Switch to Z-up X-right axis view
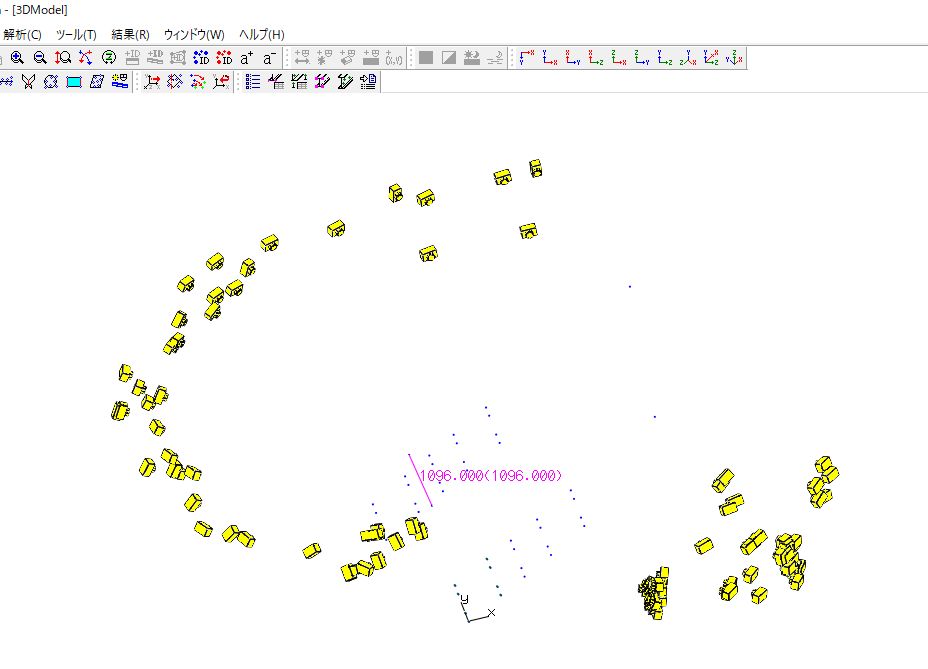The height and width of the screenshot is (669, 928). [619, 58]
